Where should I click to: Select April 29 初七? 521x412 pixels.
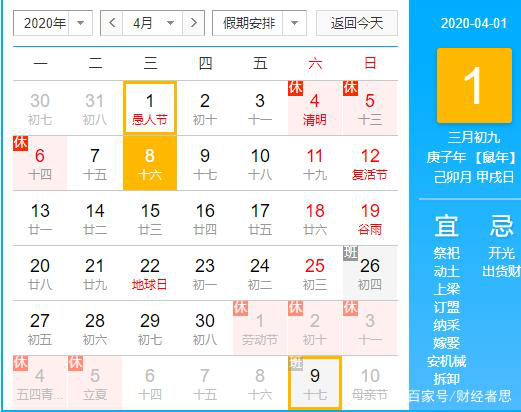[150, 328]
